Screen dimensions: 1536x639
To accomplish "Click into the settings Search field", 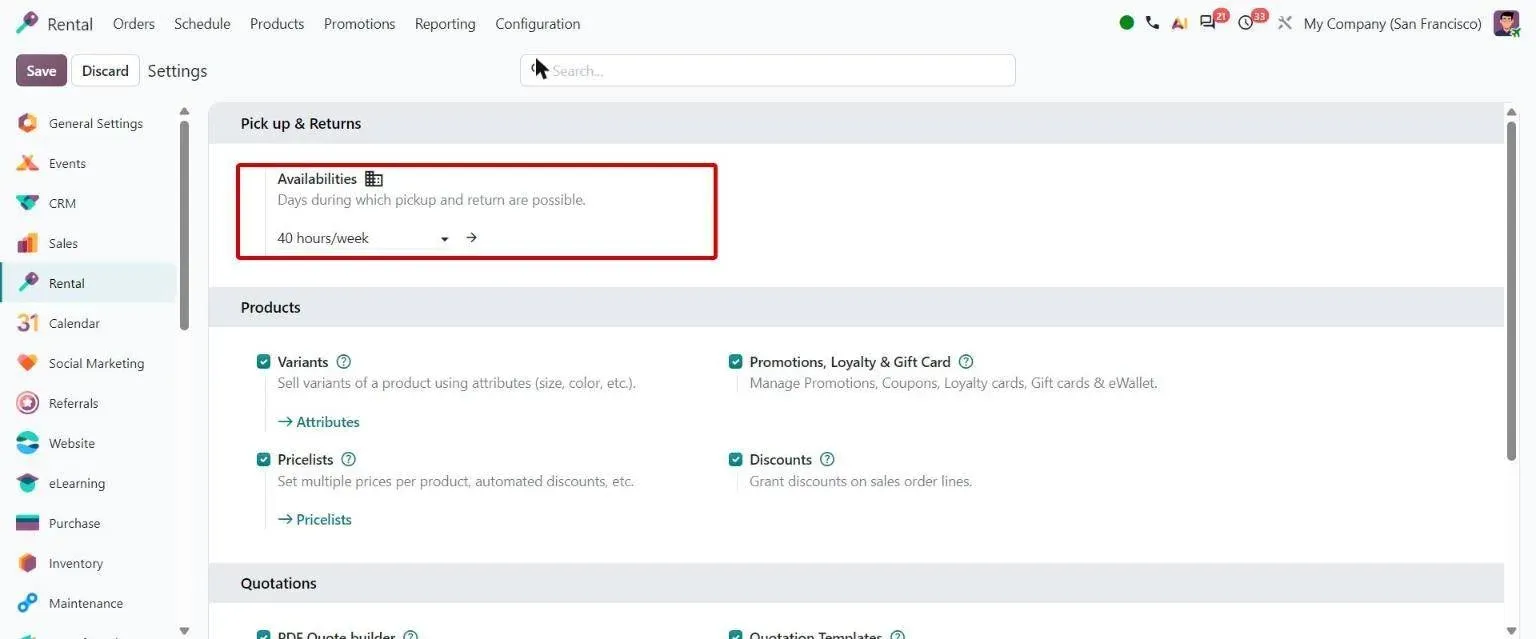I will point(768,71).
